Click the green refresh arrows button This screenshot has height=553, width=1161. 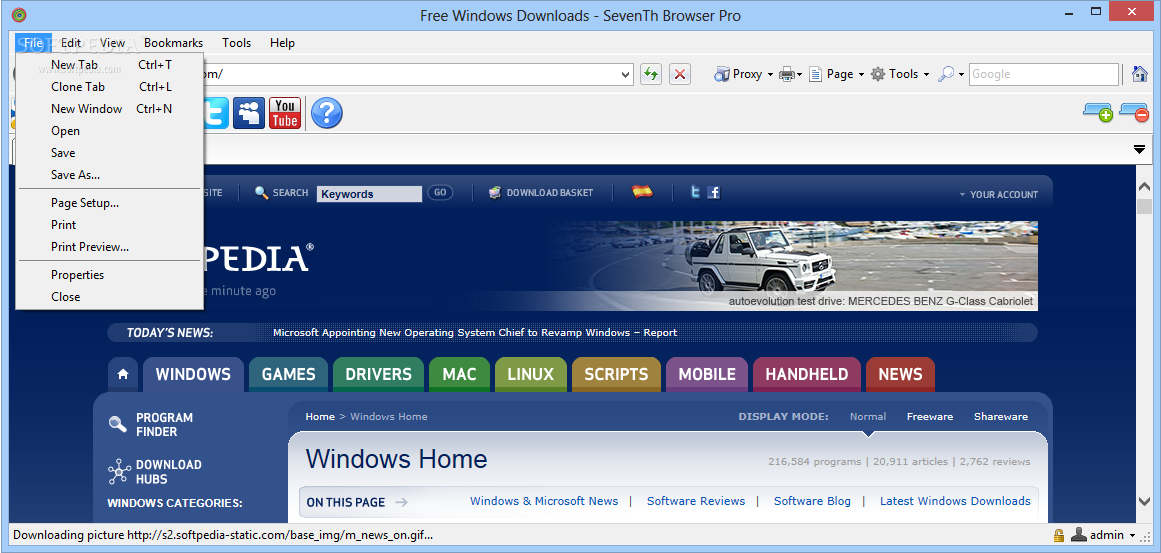(x=651, y=74)
